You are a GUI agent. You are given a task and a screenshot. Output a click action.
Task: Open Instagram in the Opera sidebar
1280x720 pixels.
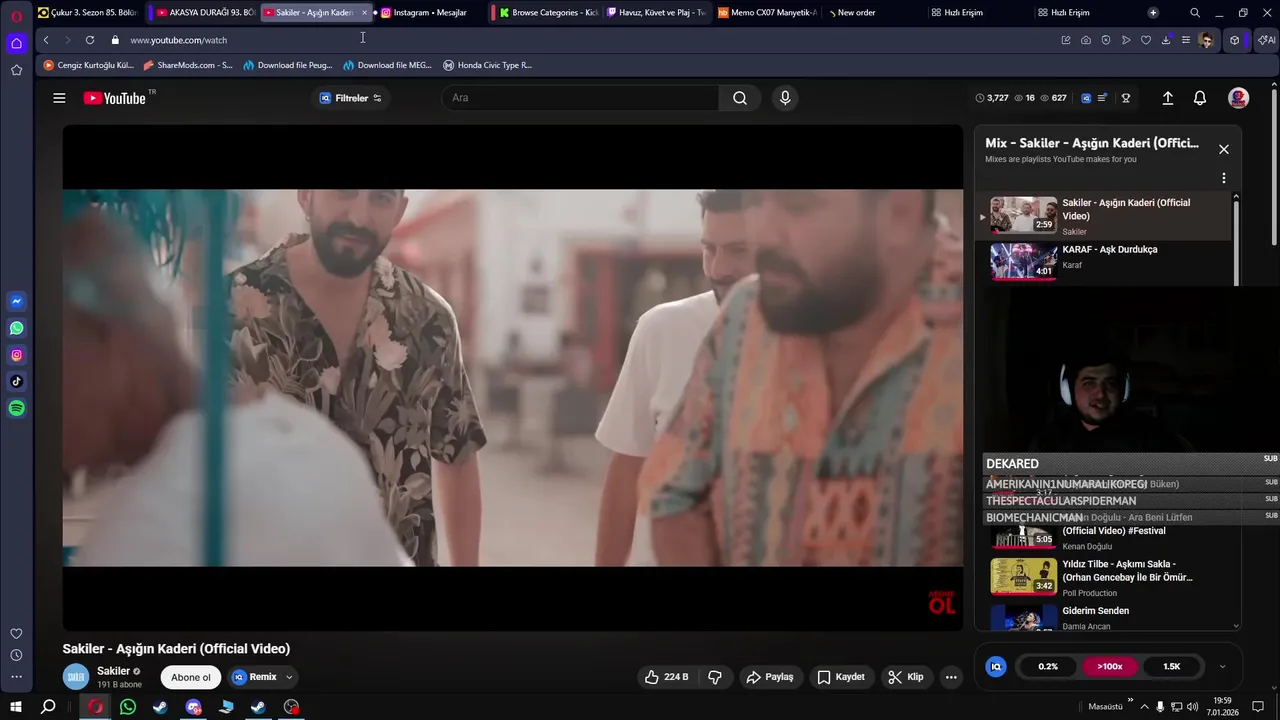click(x=16, y=355)
